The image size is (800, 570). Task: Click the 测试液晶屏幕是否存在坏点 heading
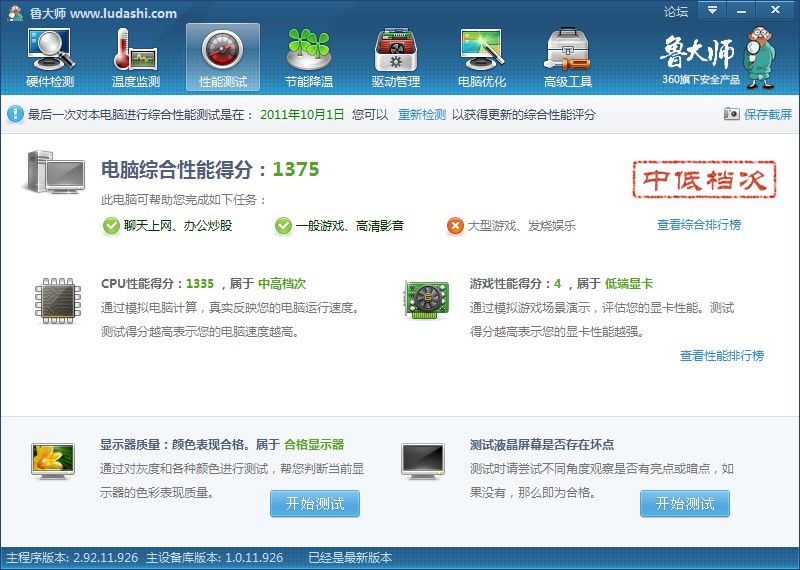click(x=542, y=444)
